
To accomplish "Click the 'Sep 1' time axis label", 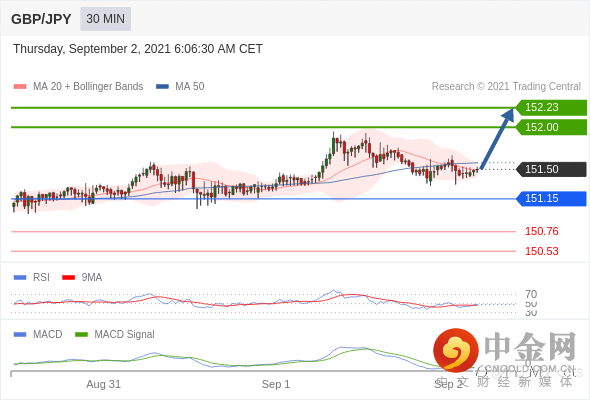I will point(276,384).
